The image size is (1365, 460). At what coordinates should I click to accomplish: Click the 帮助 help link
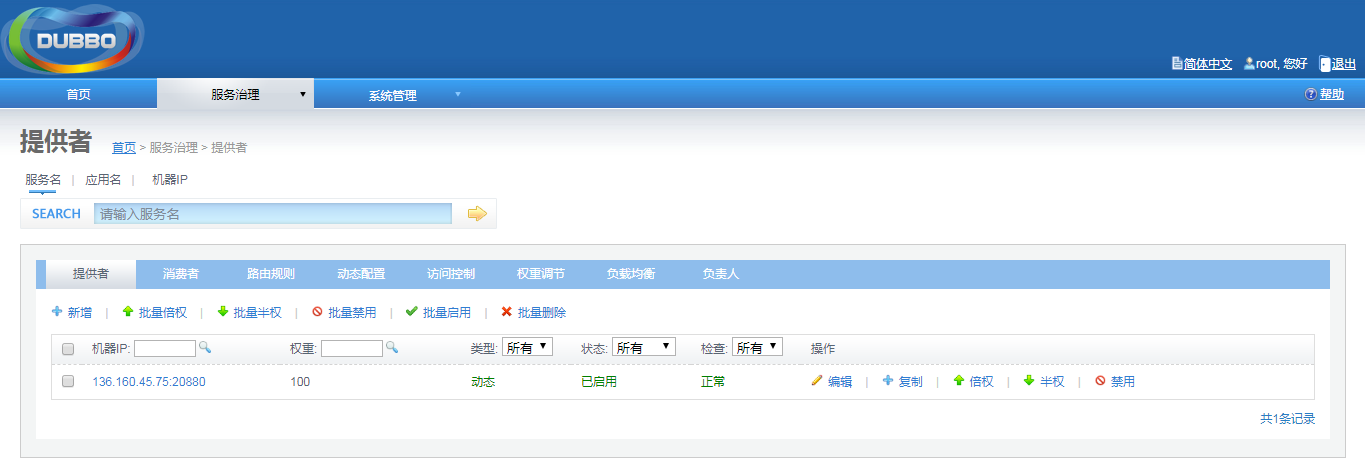[x=1332, y=94]
